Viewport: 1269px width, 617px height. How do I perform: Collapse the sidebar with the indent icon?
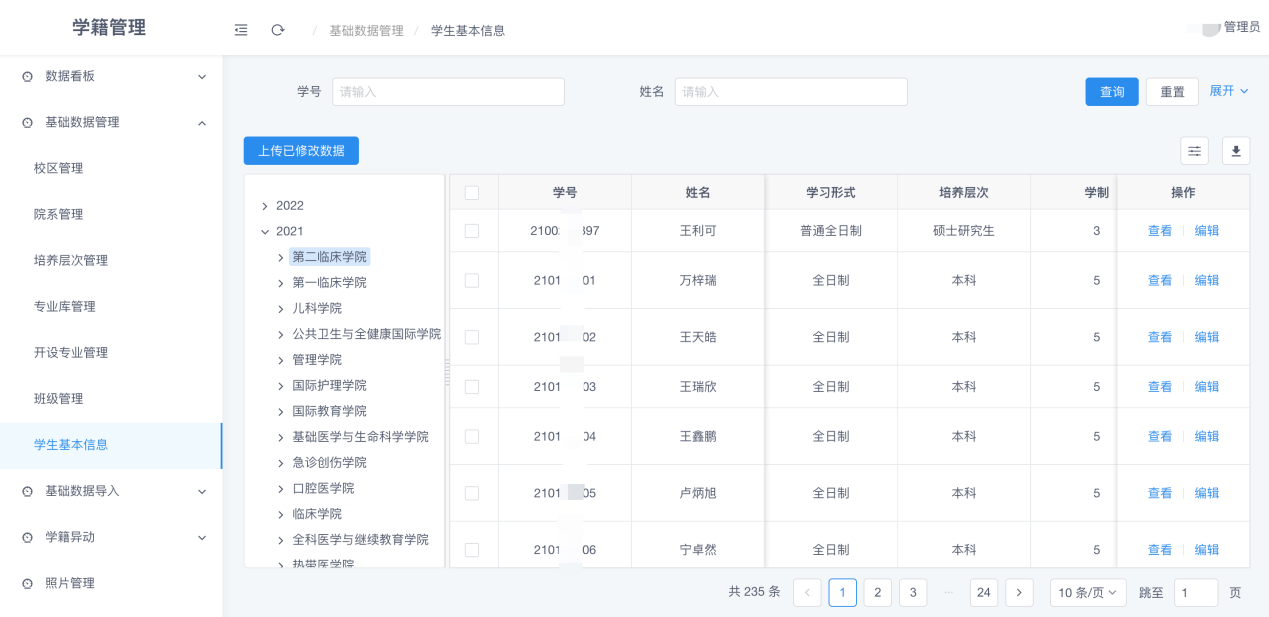click(240, 30)
